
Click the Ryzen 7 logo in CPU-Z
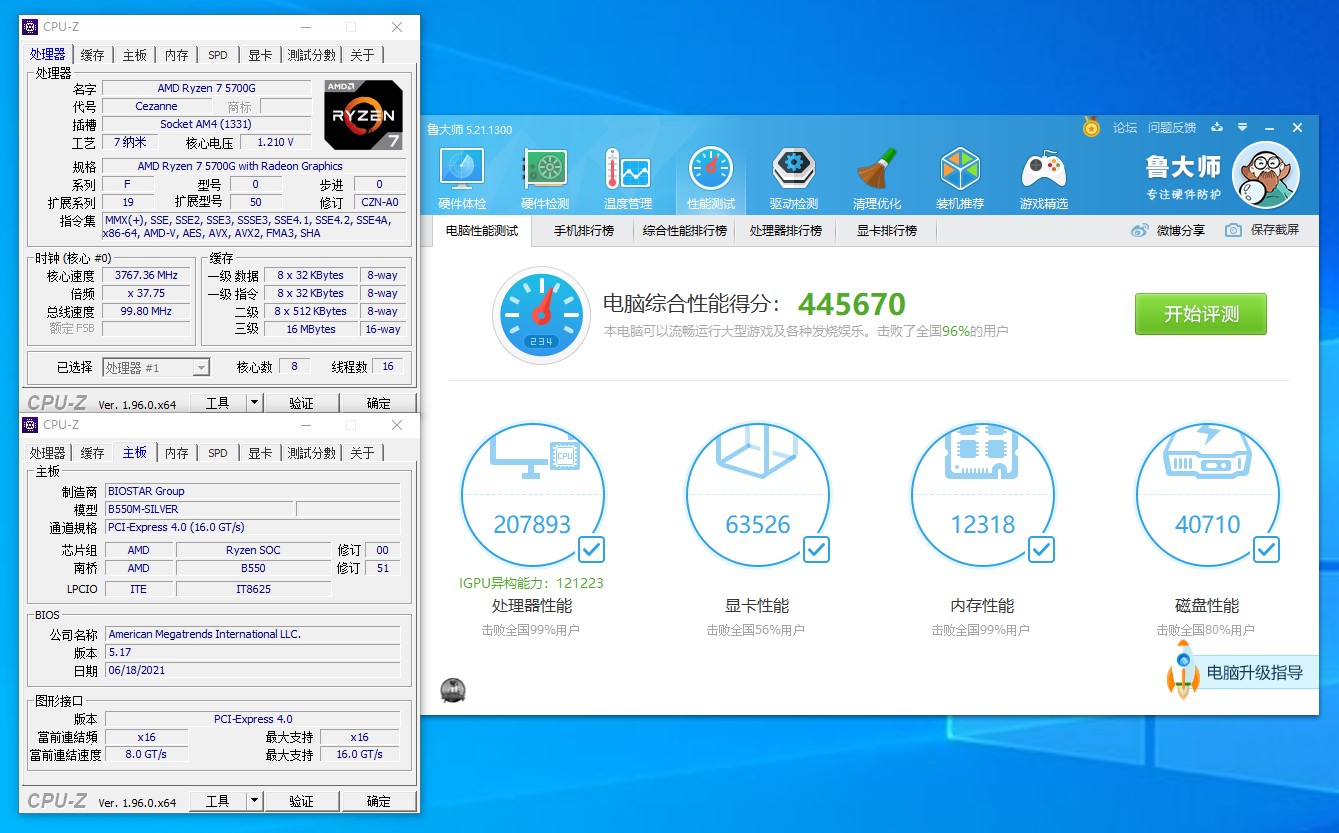(x=364, y=115)
